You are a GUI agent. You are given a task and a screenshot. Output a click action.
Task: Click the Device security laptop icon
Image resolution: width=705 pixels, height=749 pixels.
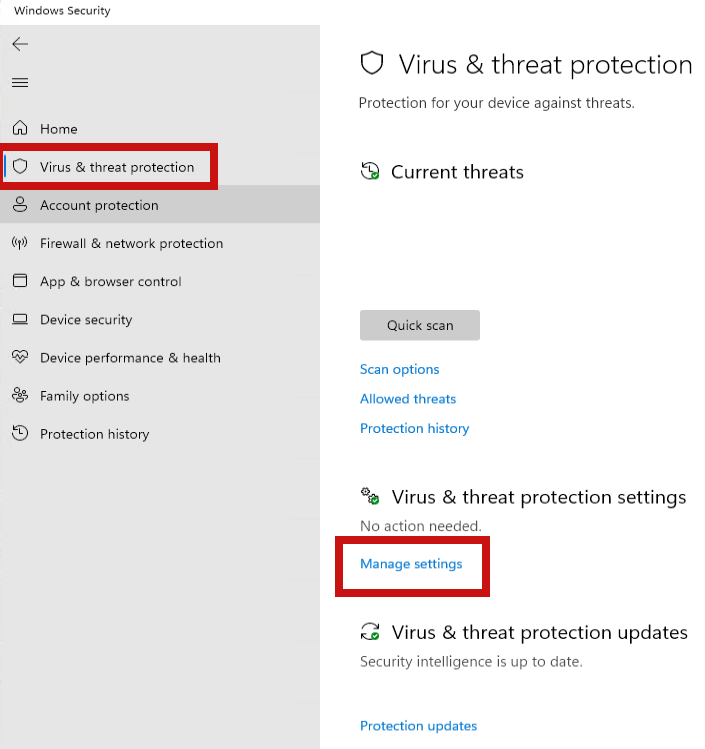tap(20, 319)
